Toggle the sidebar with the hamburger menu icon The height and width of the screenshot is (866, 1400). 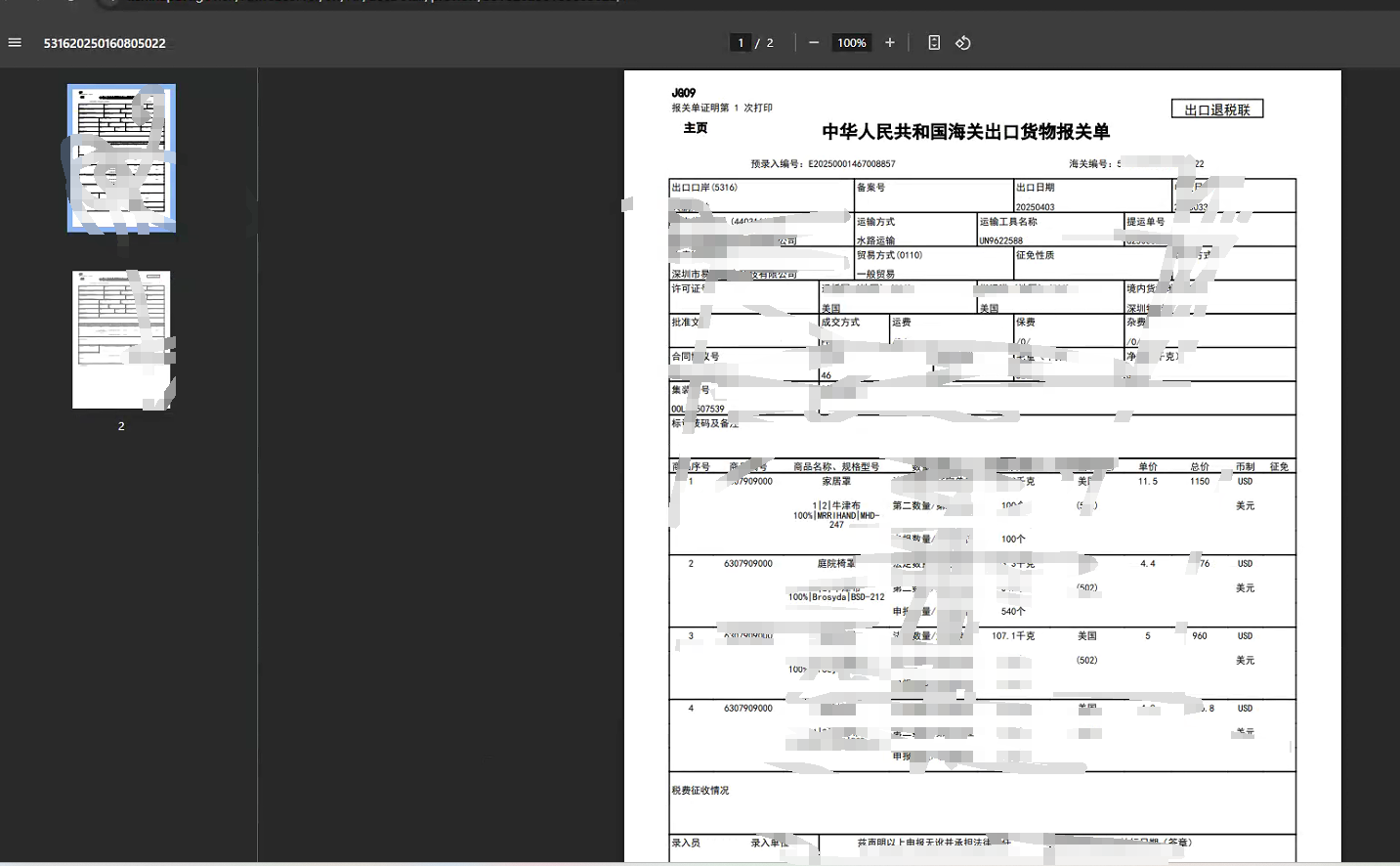point(15,43)
